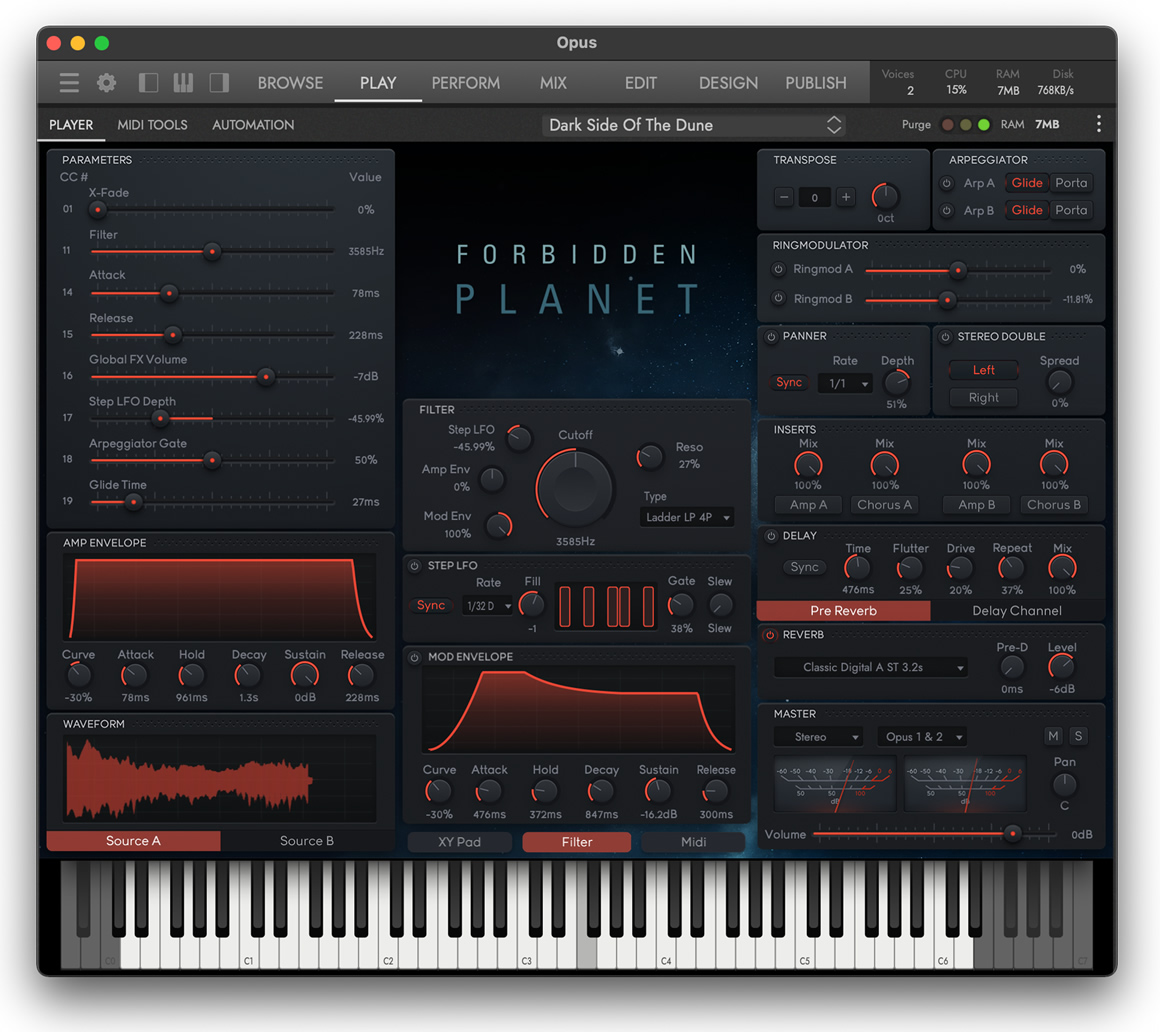The height and width of the screenshot is (1032, 1160).
Task: Click the Panner Depth knob
Action: 897,382
